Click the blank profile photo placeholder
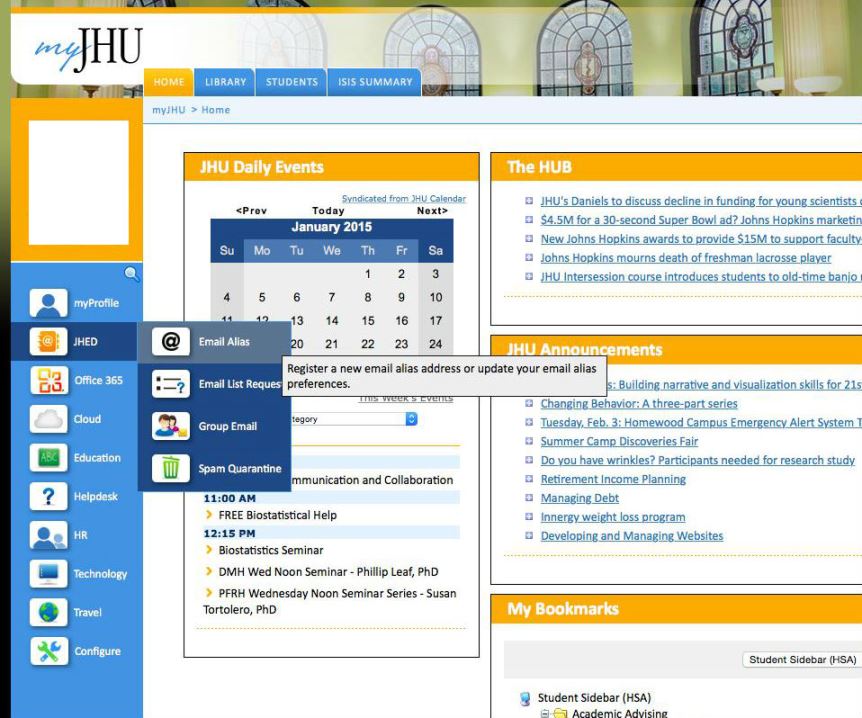 [x=79, y=183]
